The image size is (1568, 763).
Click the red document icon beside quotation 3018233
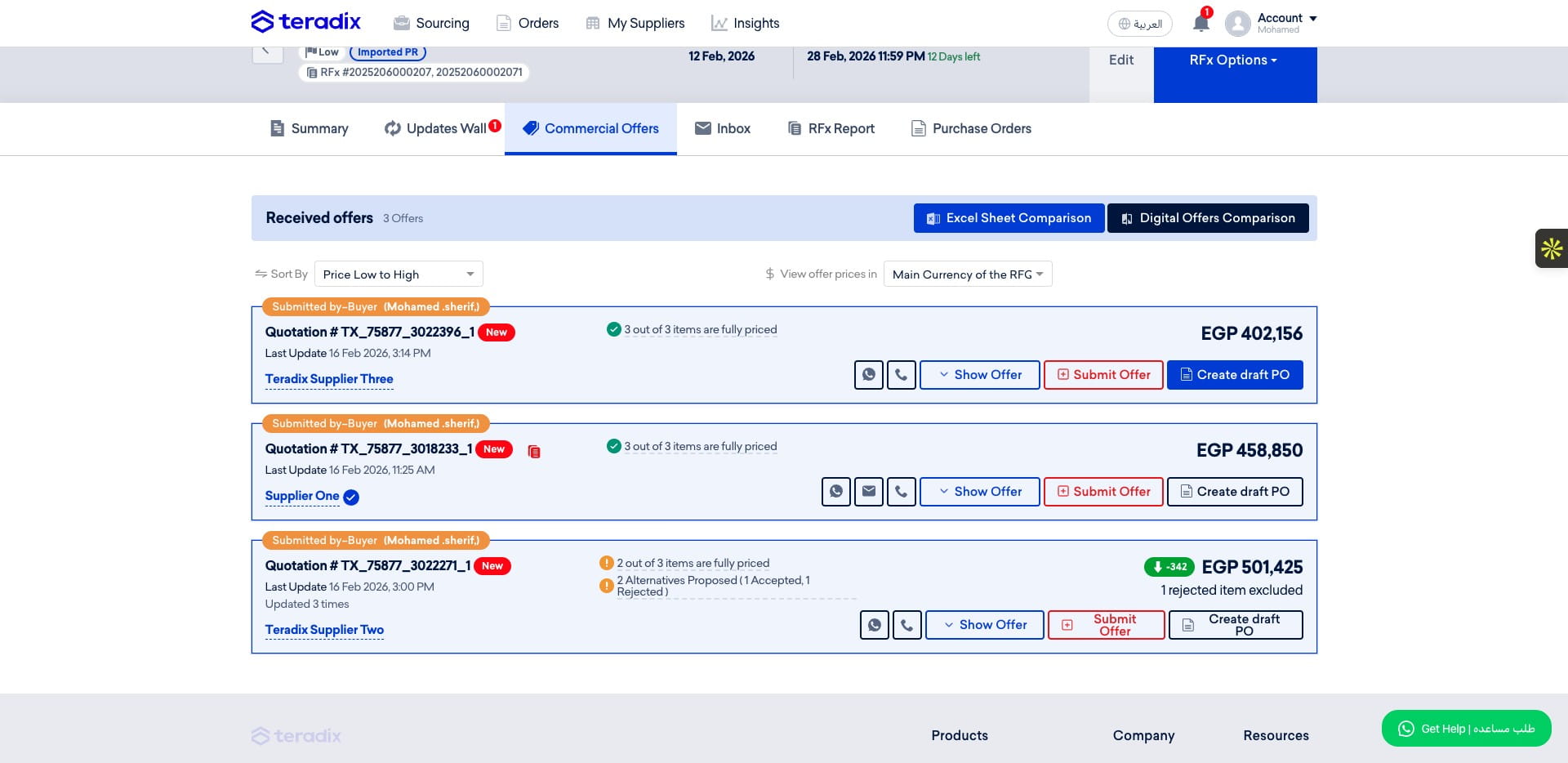pos(534,452)
